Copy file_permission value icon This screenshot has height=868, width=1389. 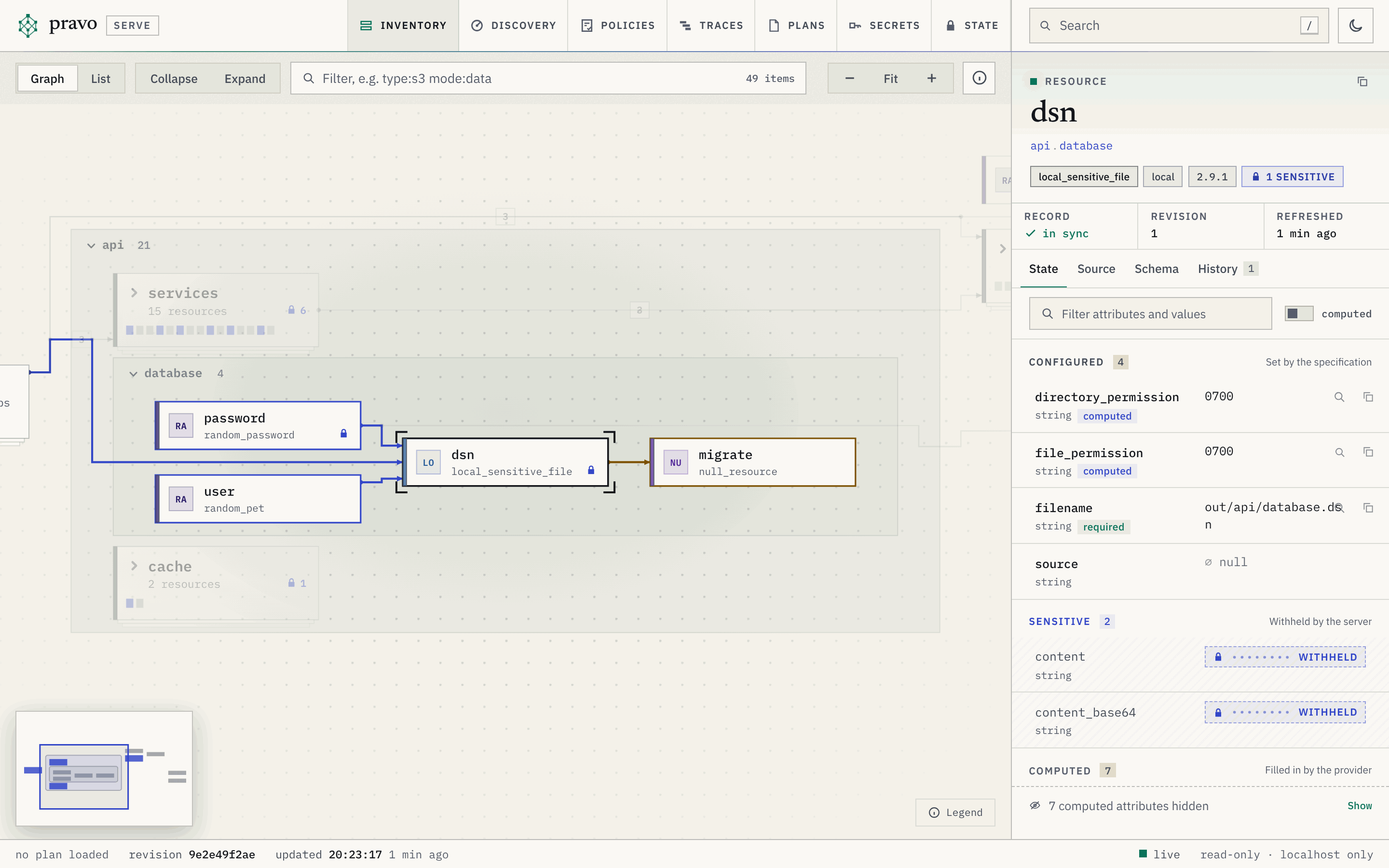coord(1368,452)
